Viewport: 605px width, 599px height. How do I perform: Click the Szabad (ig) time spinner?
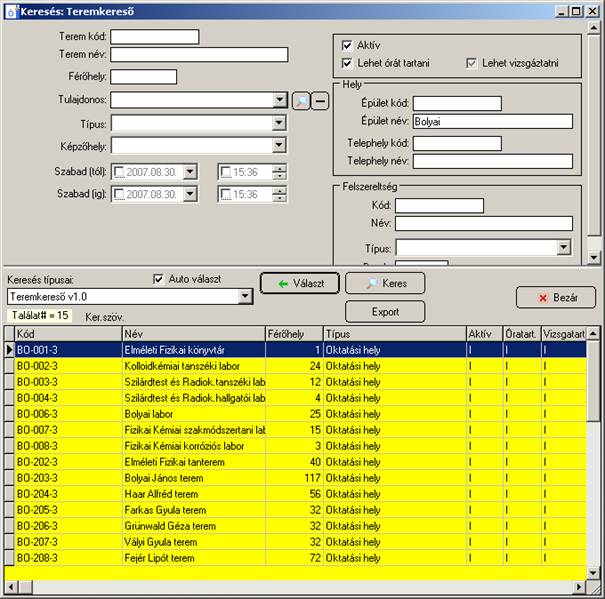279,194
